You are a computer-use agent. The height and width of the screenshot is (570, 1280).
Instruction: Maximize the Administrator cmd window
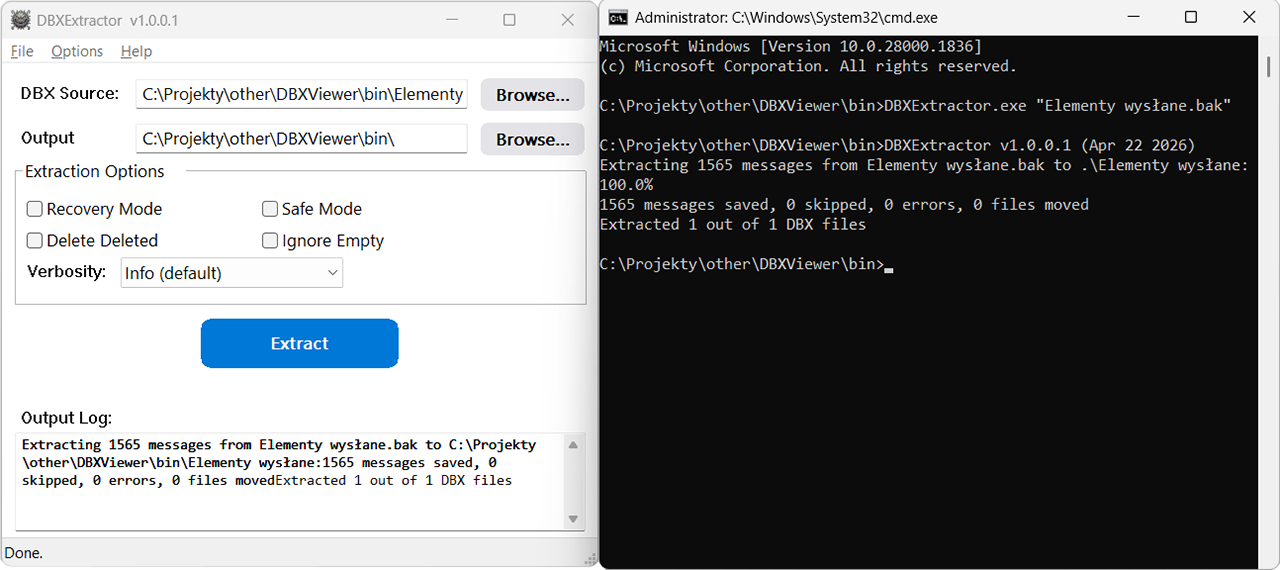point(1190,17)
